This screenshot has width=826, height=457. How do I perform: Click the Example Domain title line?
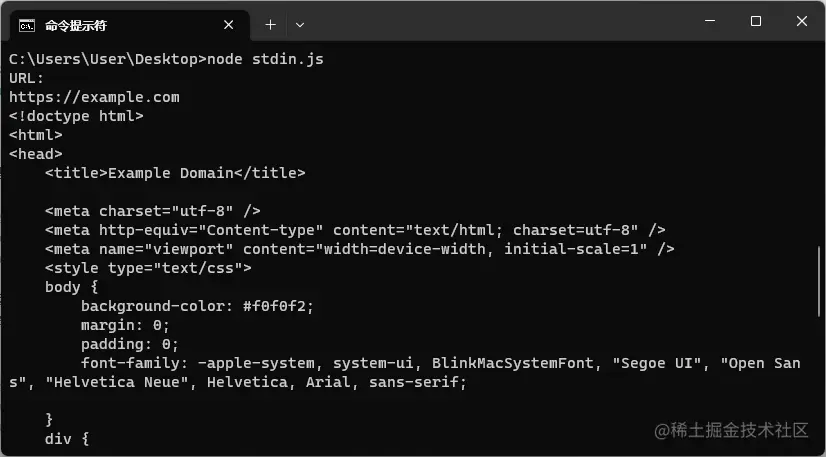175,173
